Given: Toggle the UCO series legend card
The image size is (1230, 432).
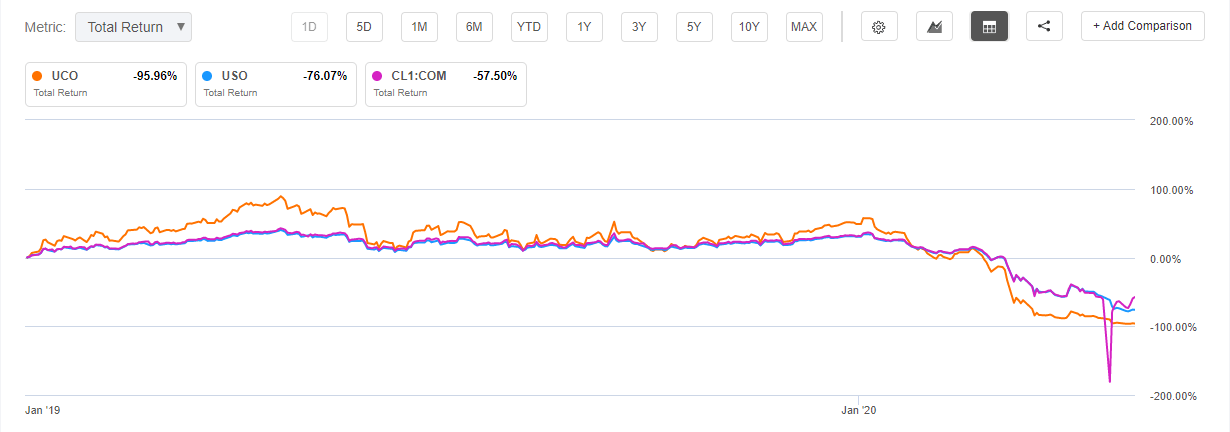Looking at the screenshot, I should point(105,84).
